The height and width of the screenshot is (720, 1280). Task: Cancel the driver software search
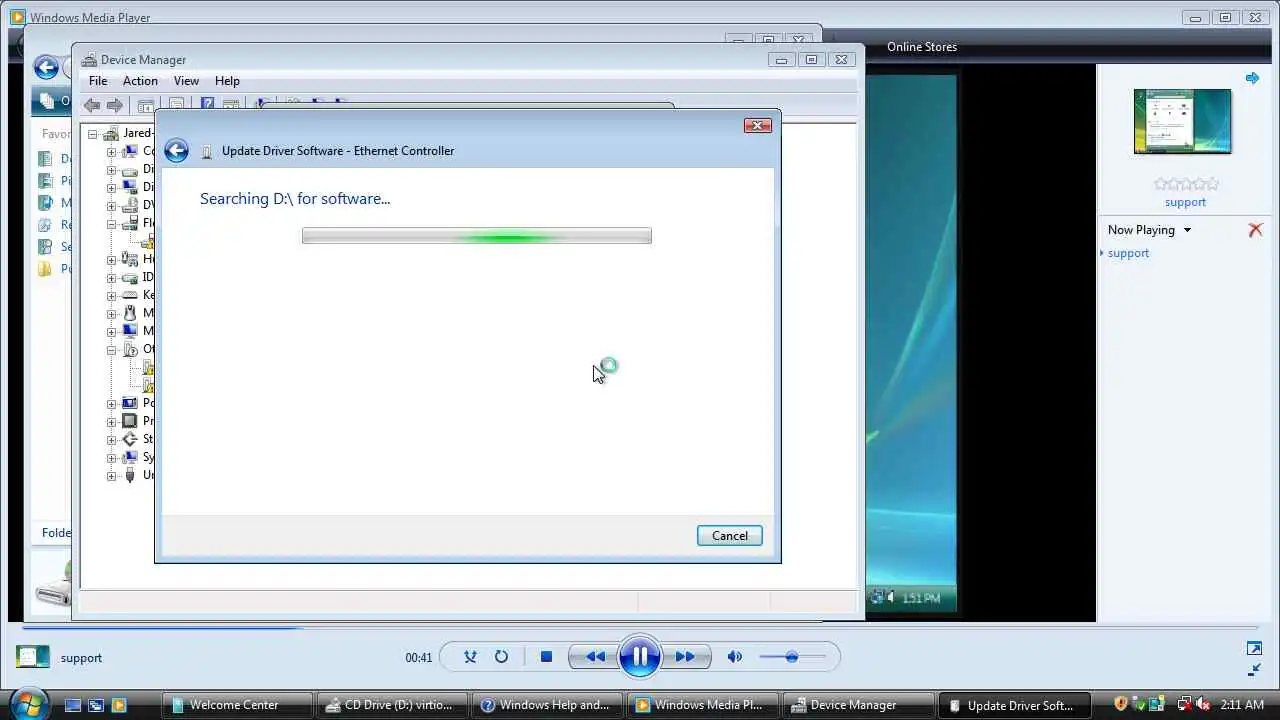pos(730,536)
